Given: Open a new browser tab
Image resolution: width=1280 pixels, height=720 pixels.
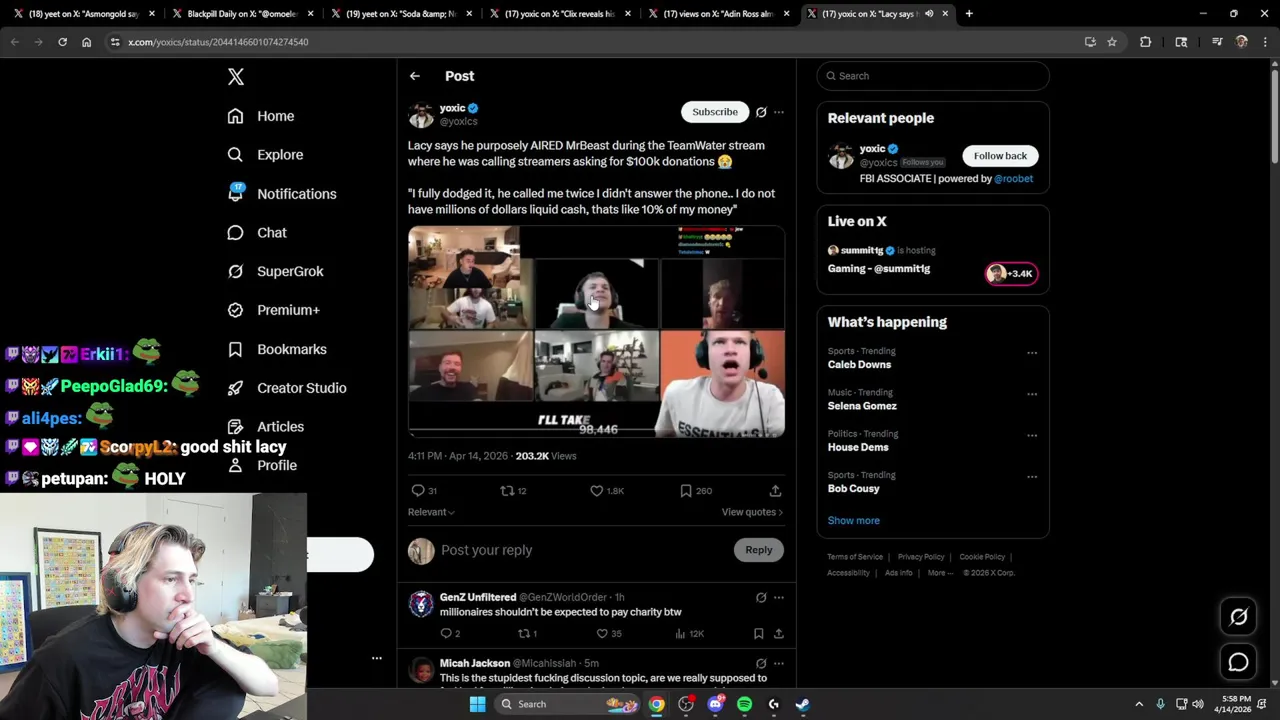Looking at the screenshot, I should click(969, 14).
